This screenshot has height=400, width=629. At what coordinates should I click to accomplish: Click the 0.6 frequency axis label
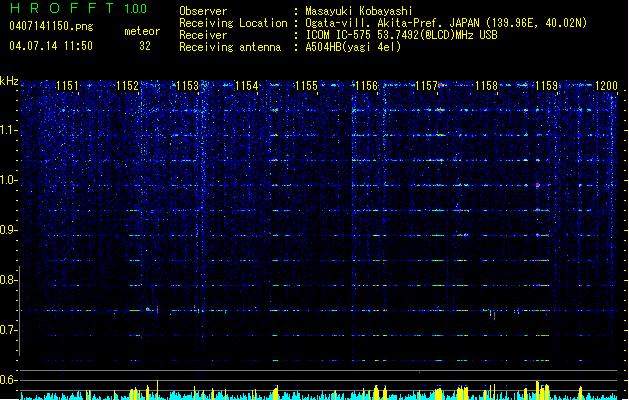[x=8, y=380]
